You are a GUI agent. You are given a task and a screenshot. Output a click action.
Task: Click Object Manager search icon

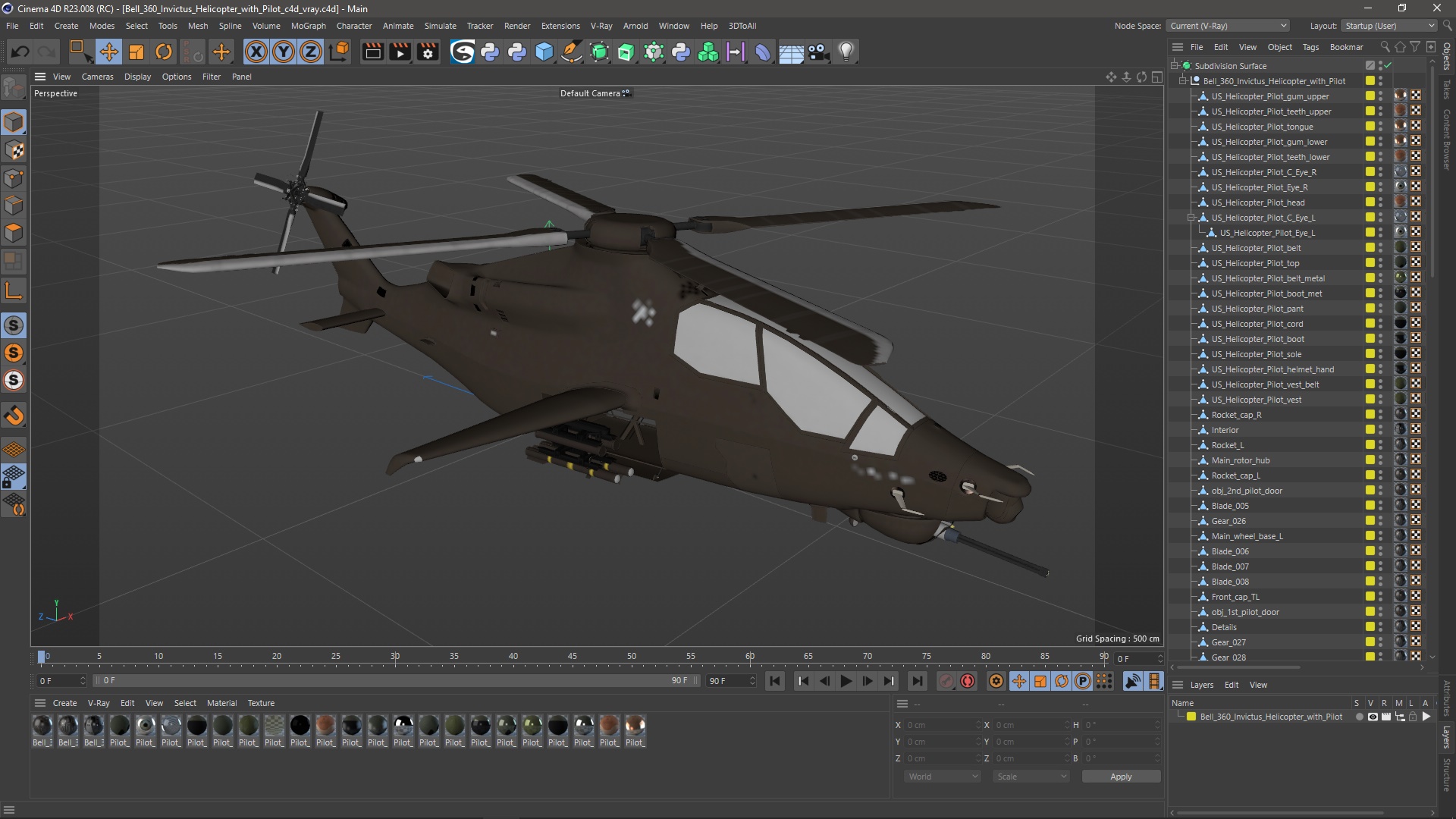[x=1385, y=47]
